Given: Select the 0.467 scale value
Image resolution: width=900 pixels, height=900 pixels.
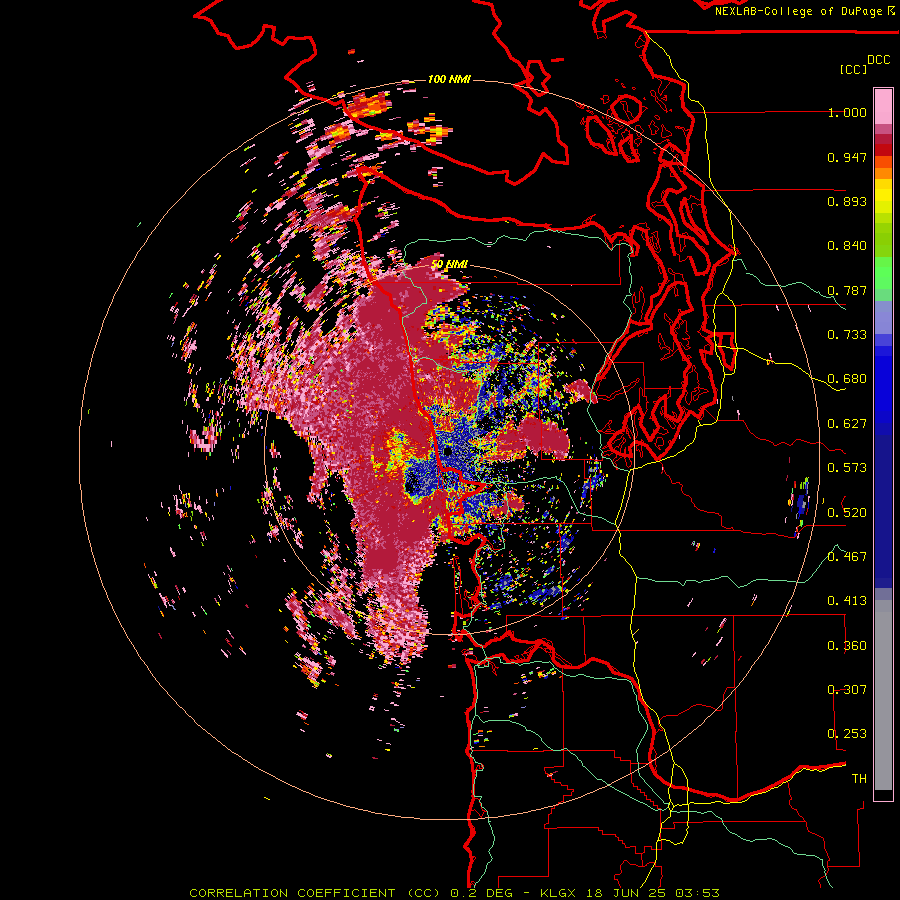Looking at the screenshot, I should (x=847, y=557).
